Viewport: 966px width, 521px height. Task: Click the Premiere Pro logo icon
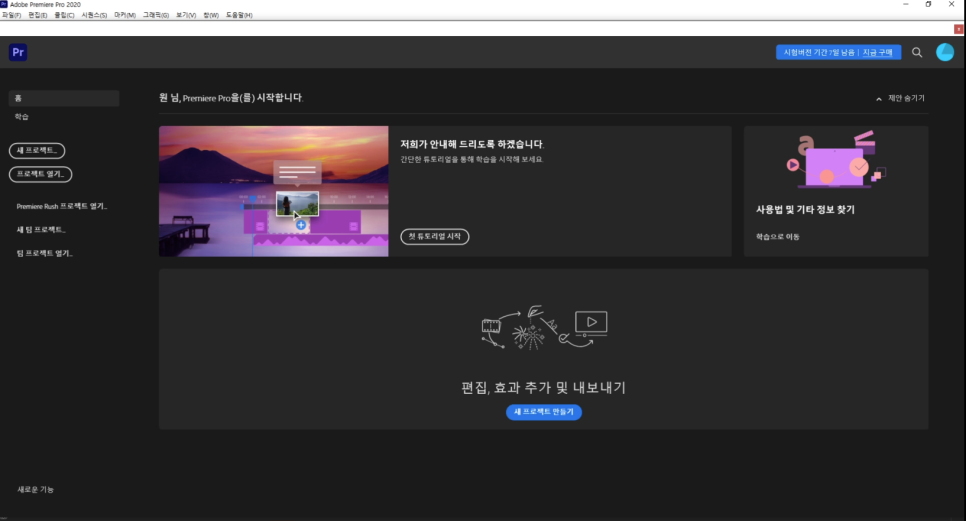click(18, 52)
